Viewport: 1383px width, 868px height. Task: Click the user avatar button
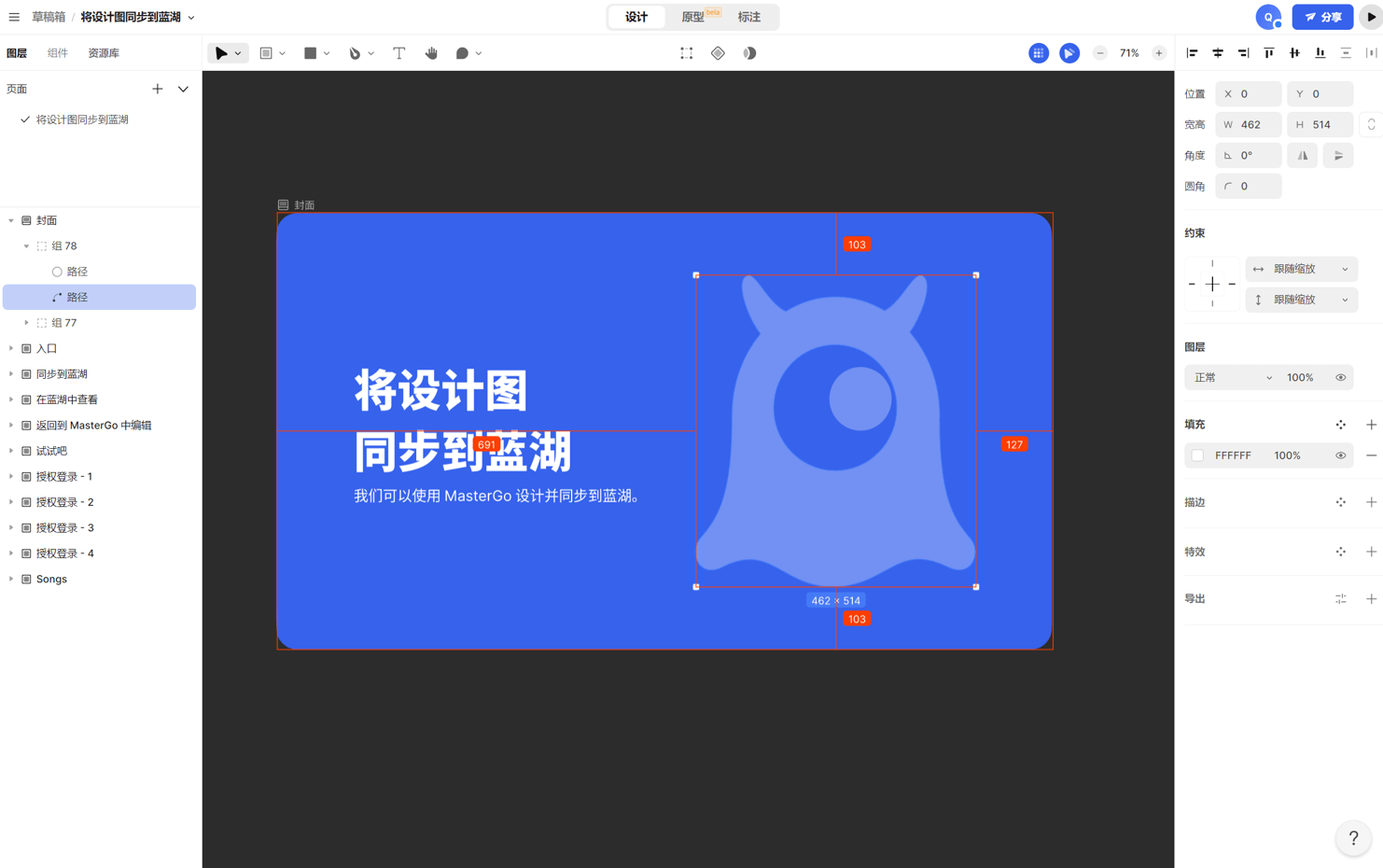coord(1268,17)
